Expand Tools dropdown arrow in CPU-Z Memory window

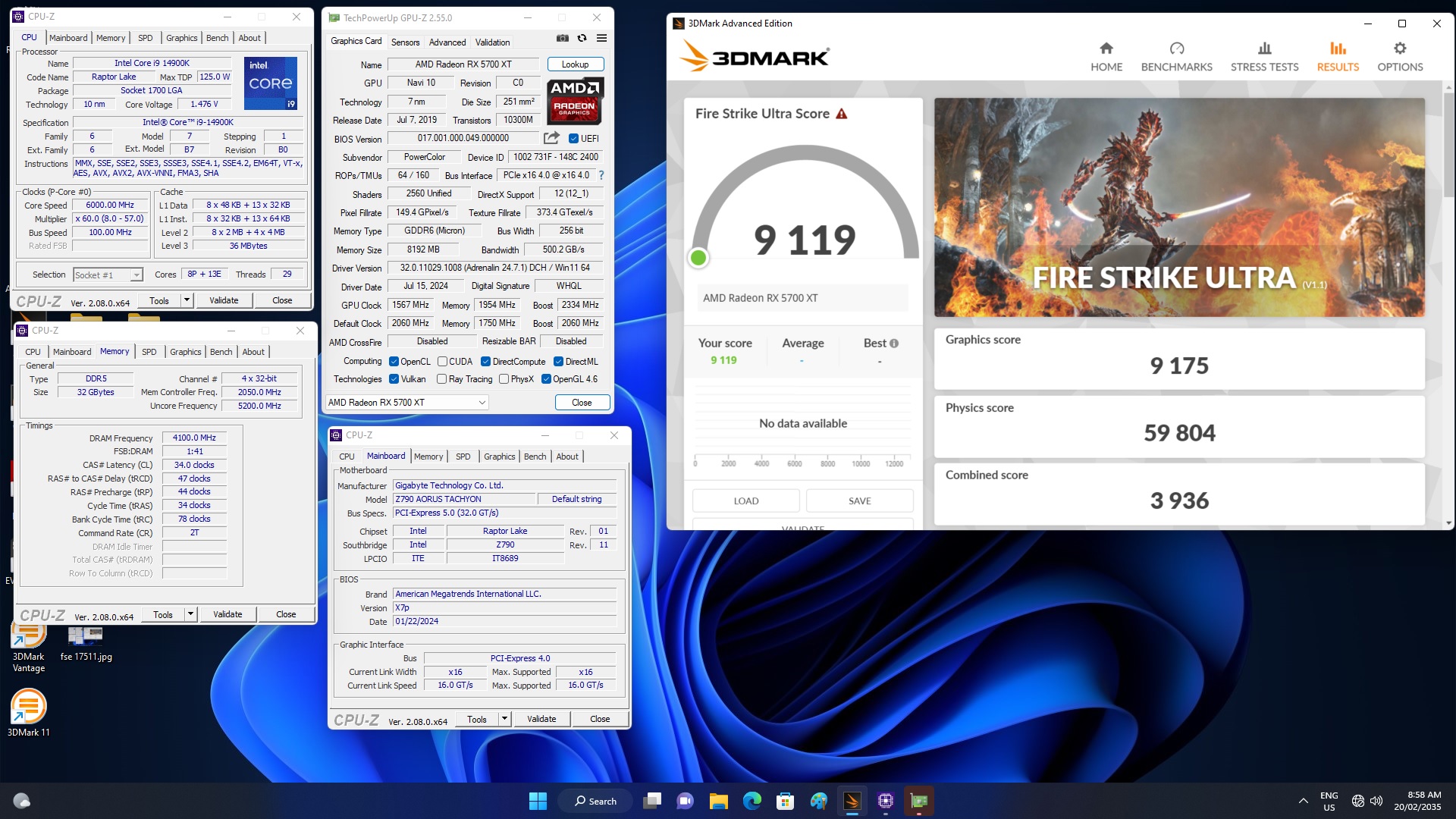coord(190,614)
